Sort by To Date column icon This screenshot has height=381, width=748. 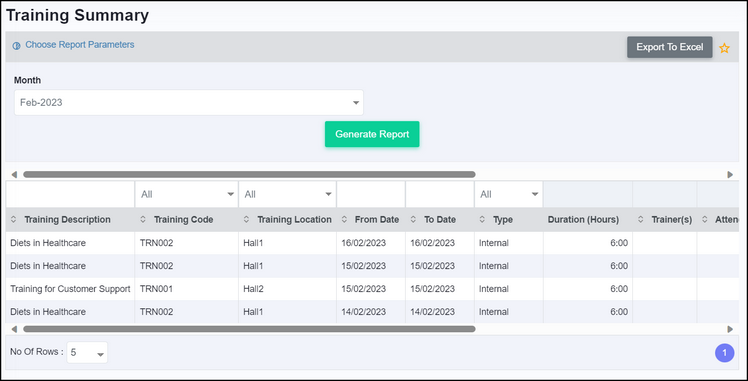(x=414, y=220)
